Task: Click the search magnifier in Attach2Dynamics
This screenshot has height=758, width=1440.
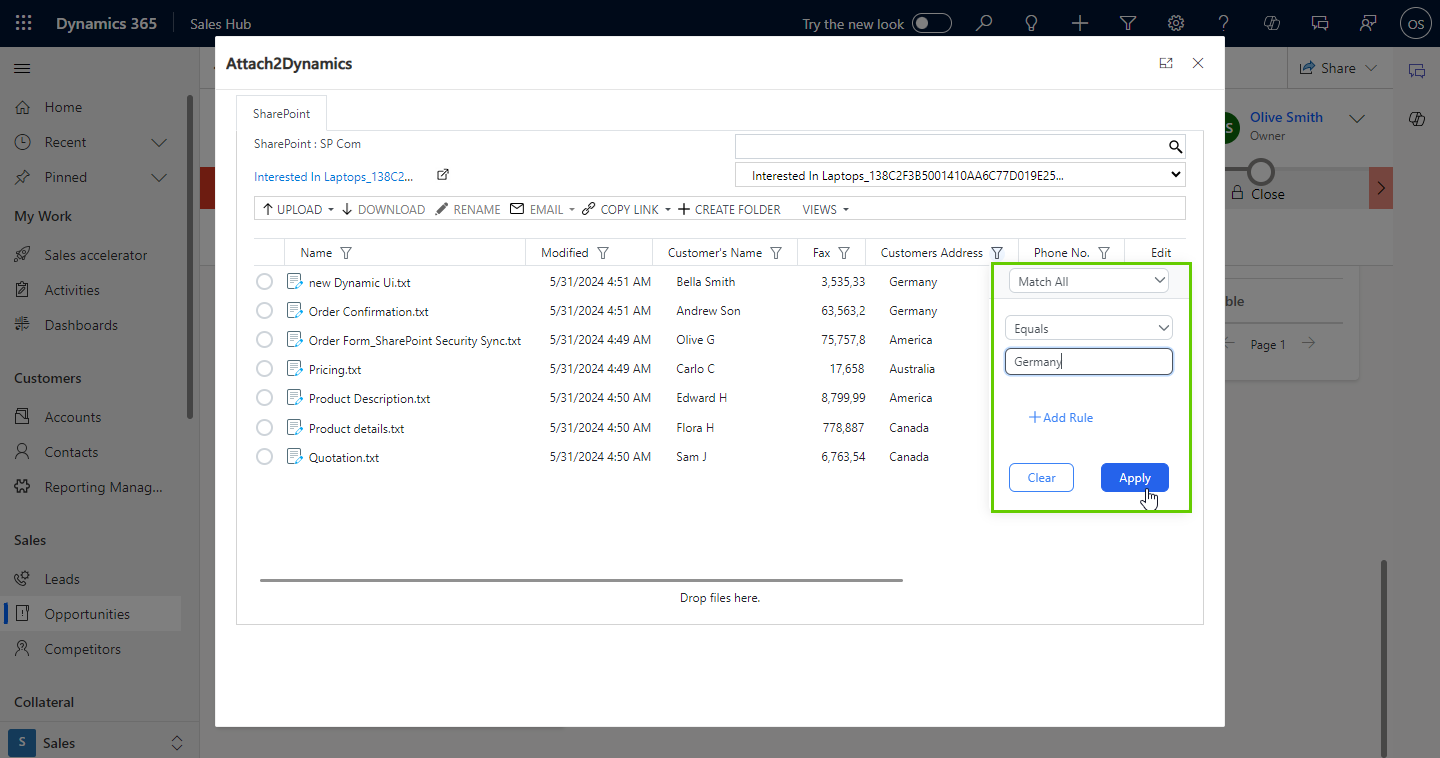Action: point(1175,147)
